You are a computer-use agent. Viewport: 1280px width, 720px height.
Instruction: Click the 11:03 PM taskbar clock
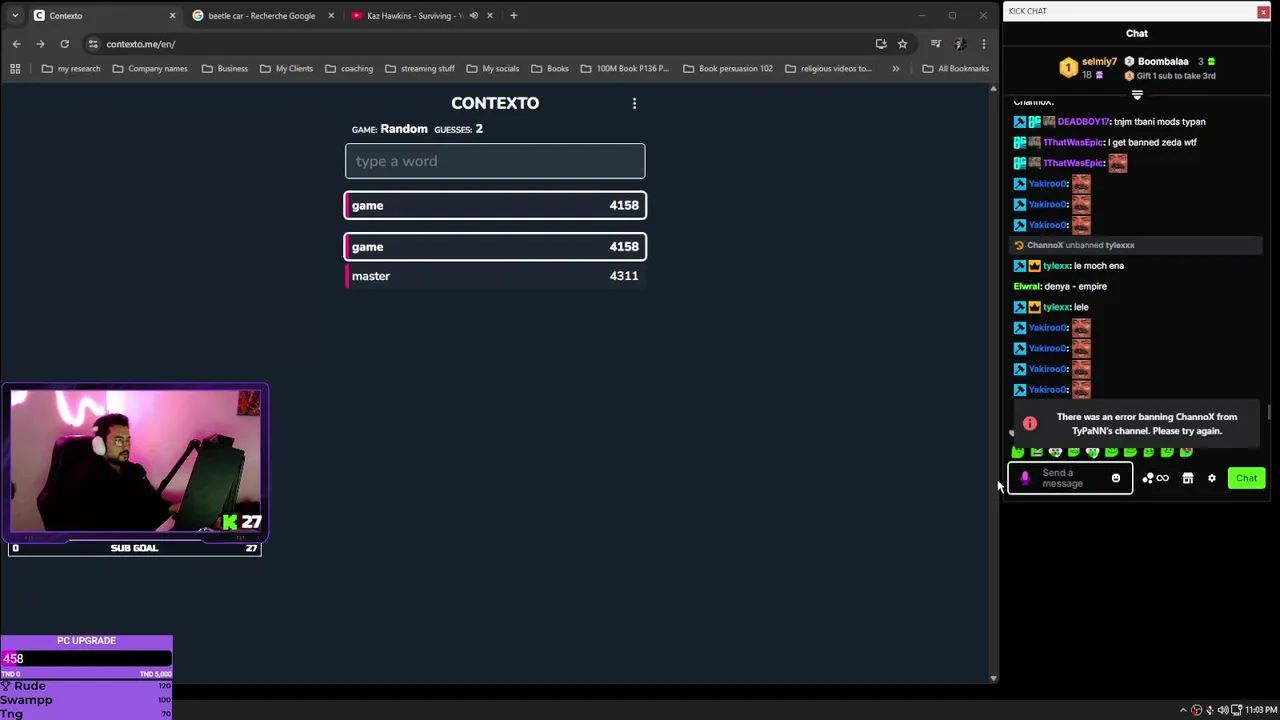pyautogui.click(x=1261, y=710)
